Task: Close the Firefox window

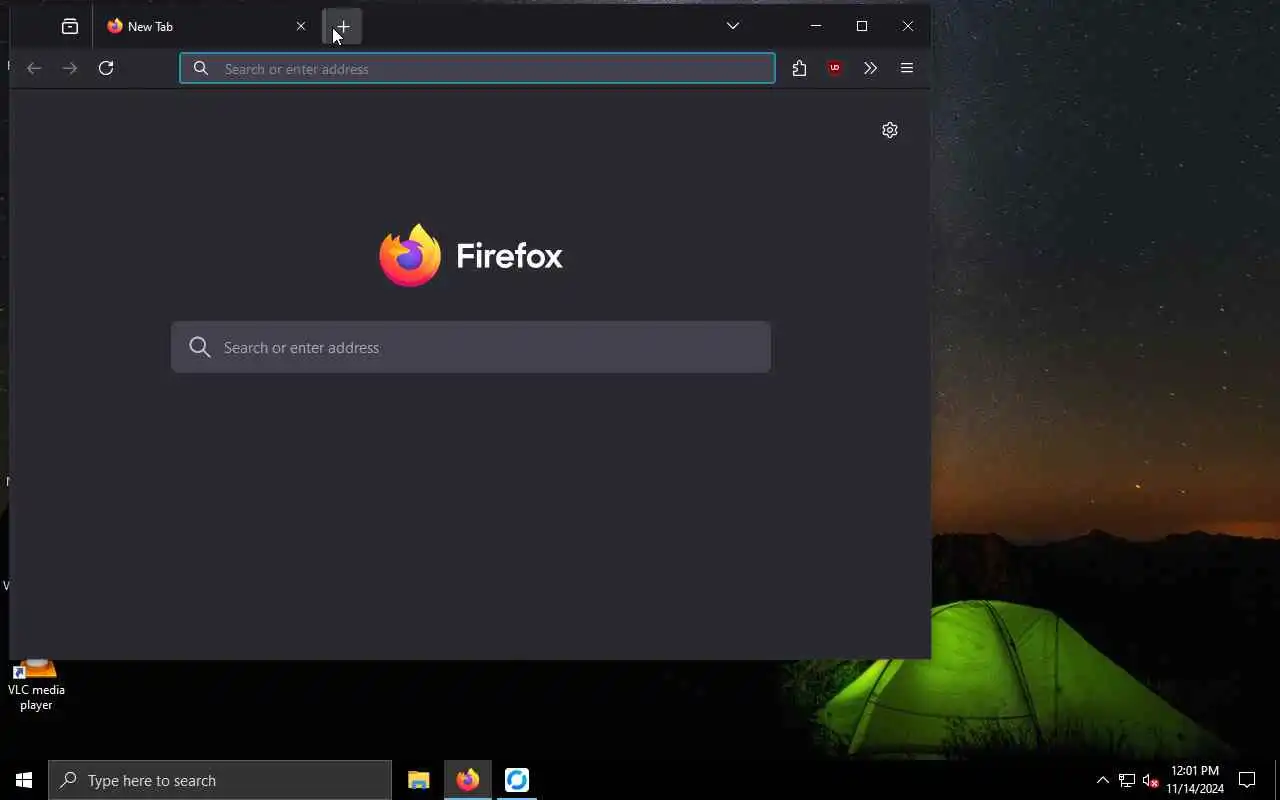Action: tap(908, 26)
